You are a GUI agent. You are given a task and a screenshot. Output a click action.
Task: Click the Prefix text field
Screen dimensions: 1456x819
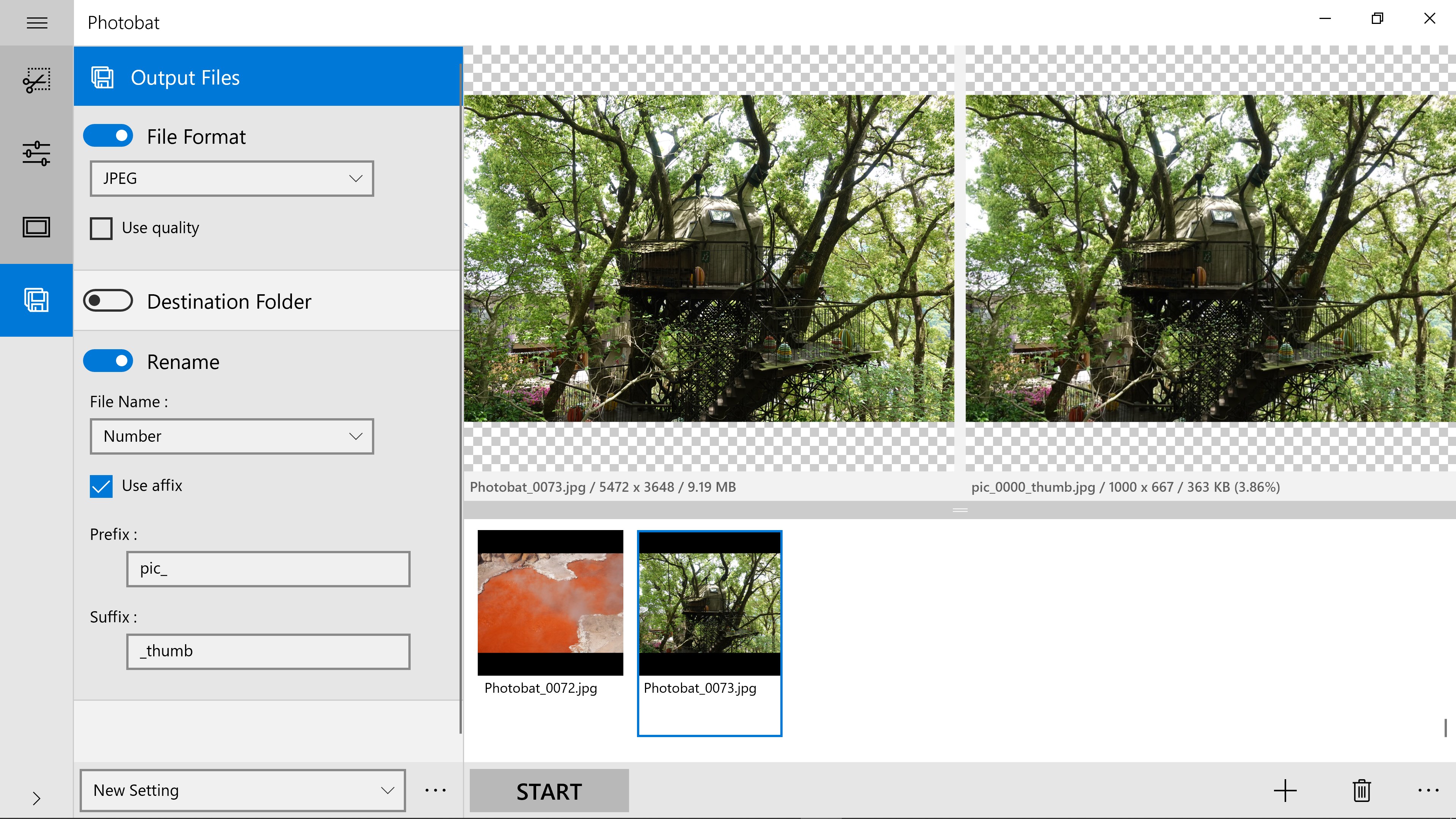[268, 569]
